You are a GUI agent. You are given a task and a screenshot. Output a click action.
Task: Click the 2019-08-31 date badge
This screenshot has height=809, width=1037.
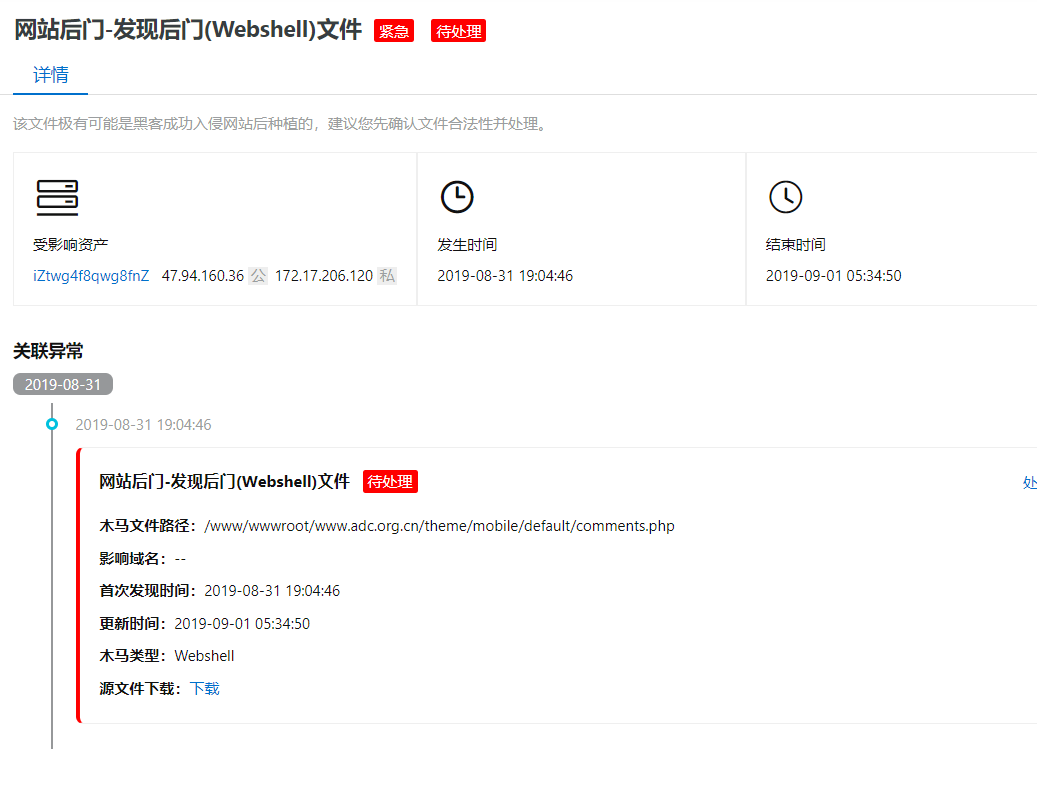pos(63,384)
